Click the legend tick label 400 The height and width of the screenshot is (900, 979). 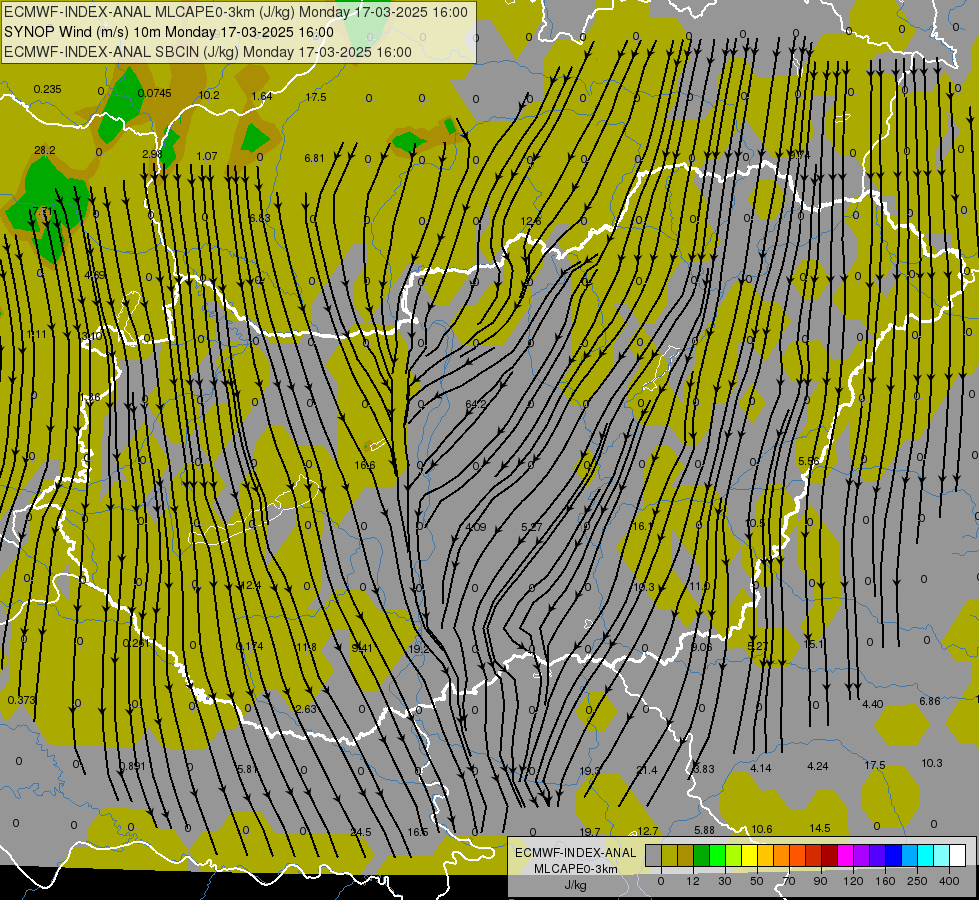(x=949, y=881)
